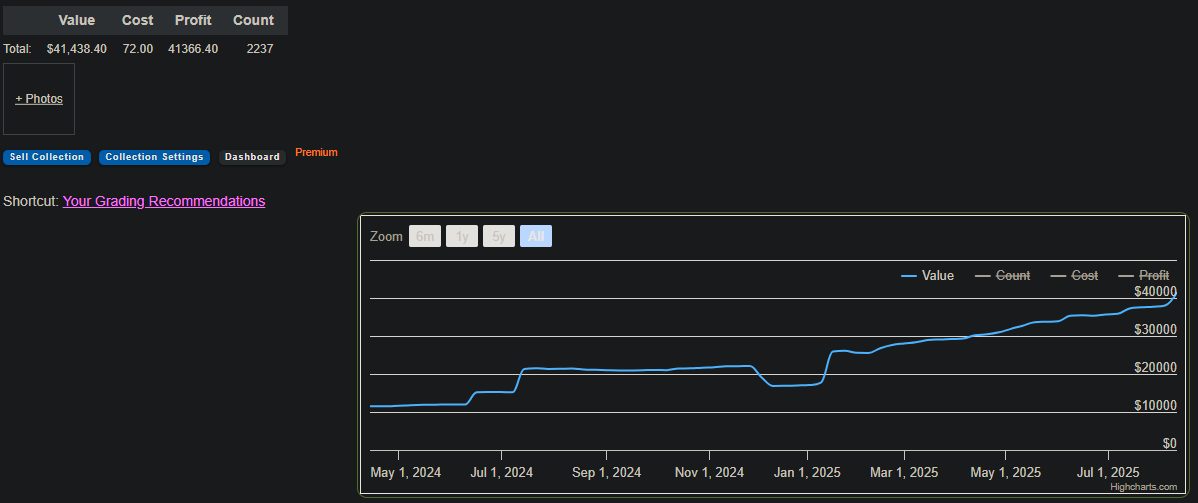1198x503 pixels.
Task: Select the total profit 41366.40
Action: pyautogui.click(x=193, y=49)
